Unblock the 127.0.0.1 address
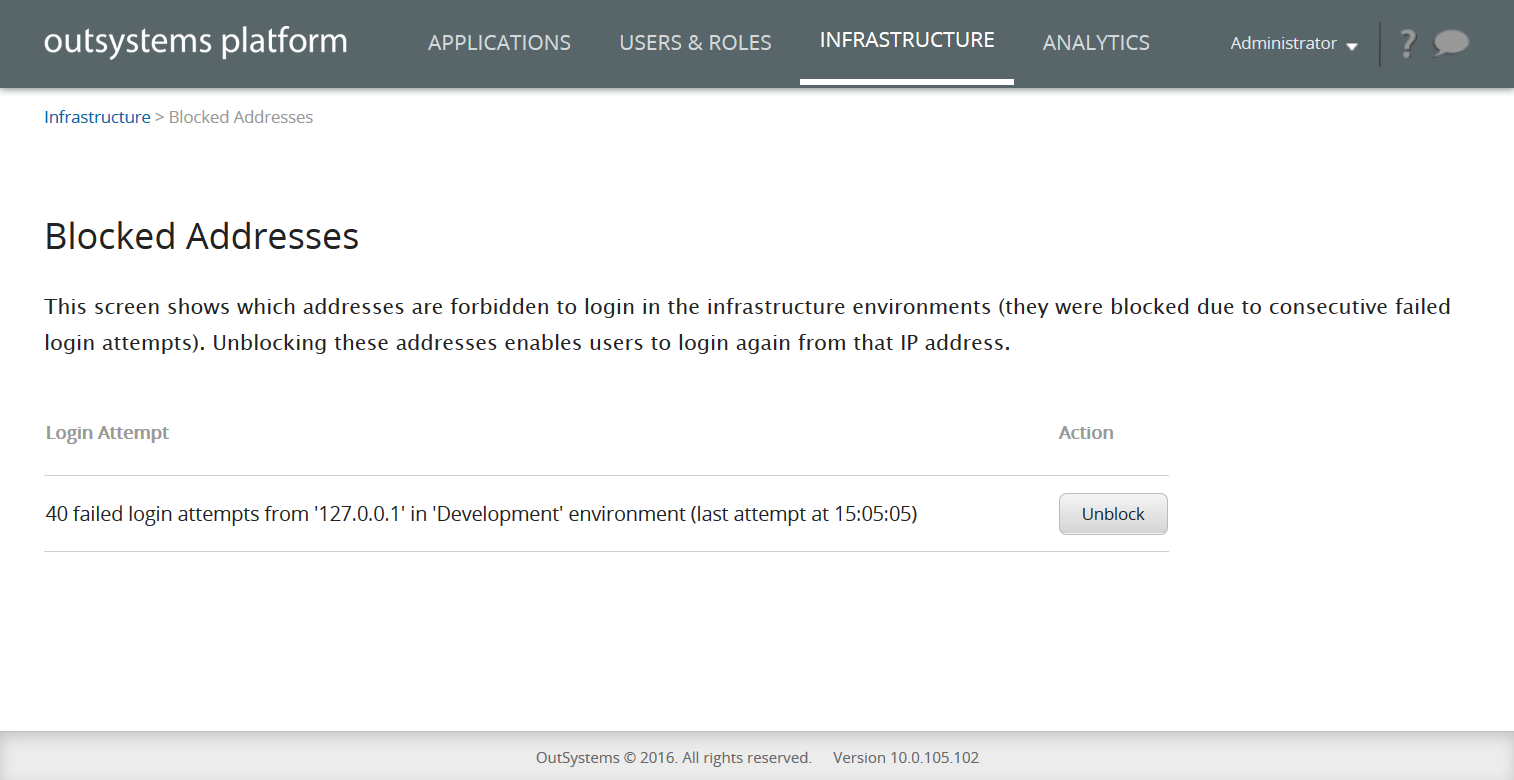 pos(1112,513)
